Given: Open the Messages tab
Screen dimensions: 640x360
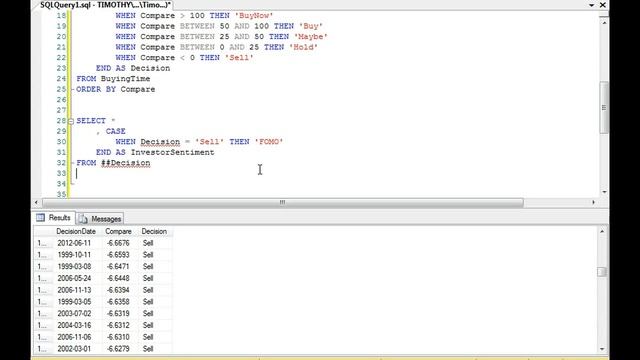Looking at the screenshot, I should [x=100, y=219].
